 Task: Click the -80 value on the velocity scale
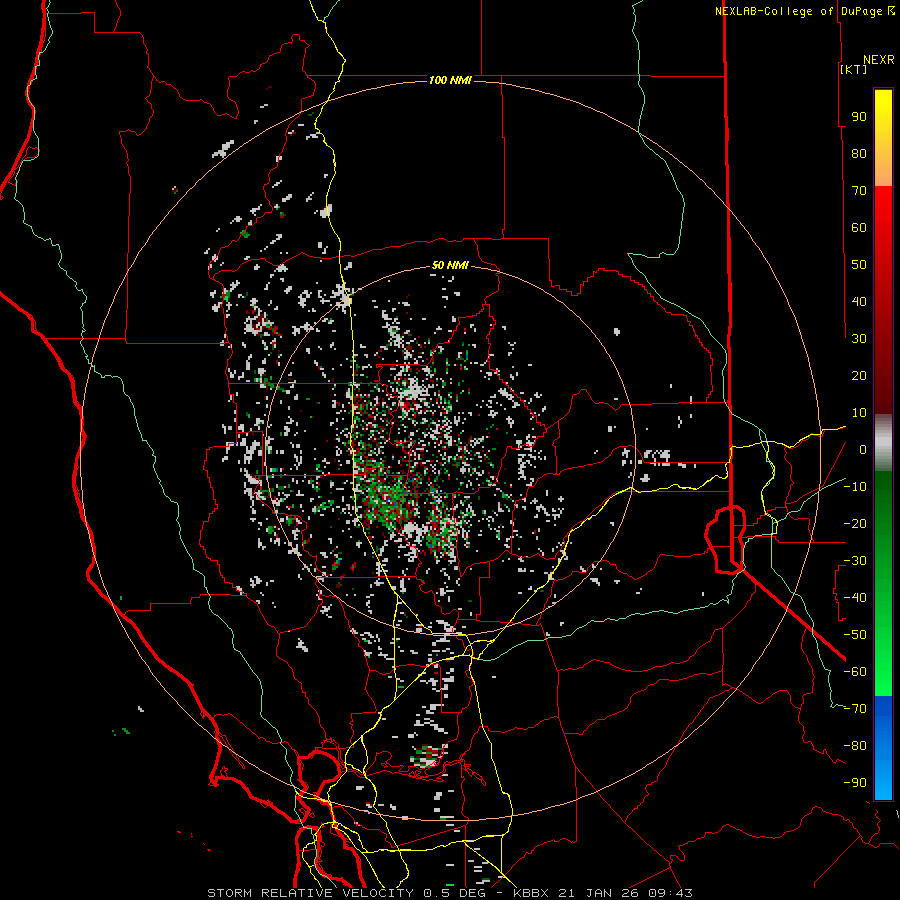click(x=855, y=746)
